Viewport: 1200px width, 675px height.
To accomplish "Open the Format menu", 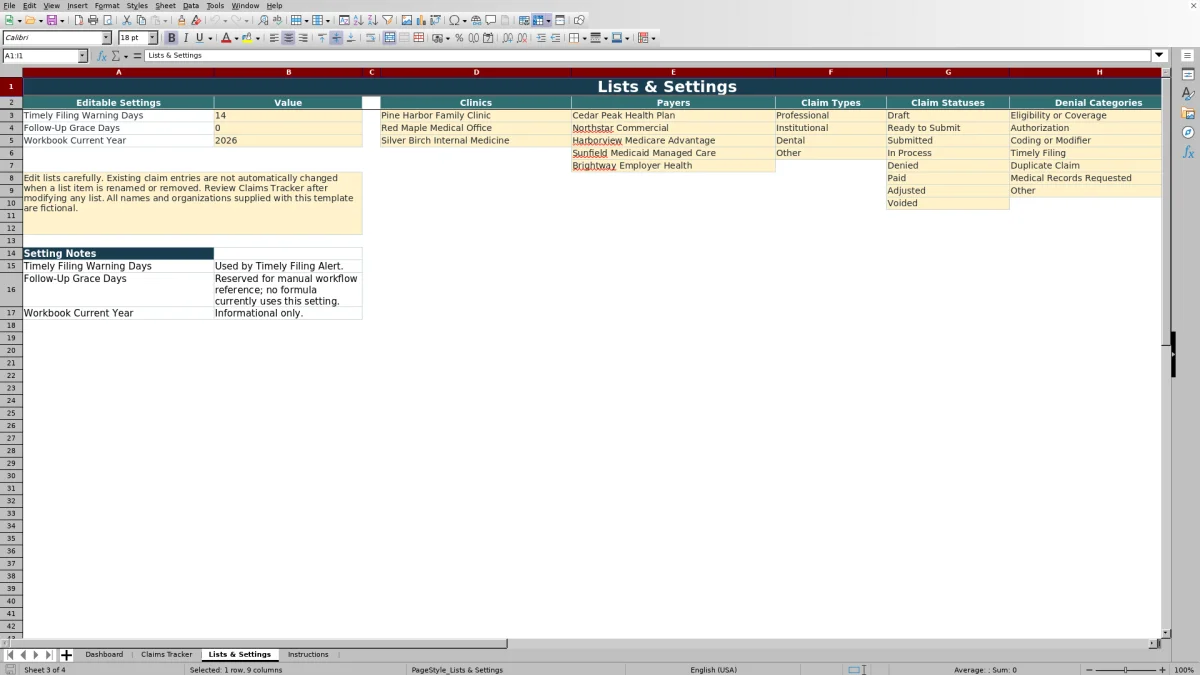I will pyautogui.click(x=107, y=6).
